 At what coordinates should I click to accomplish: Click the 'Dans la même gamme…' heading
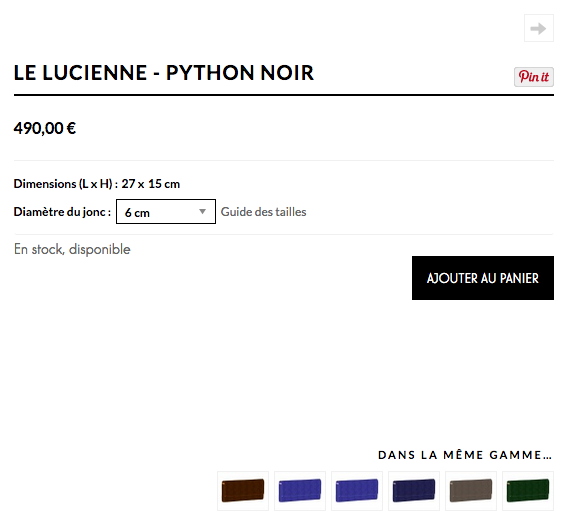[x=465, y=455]
